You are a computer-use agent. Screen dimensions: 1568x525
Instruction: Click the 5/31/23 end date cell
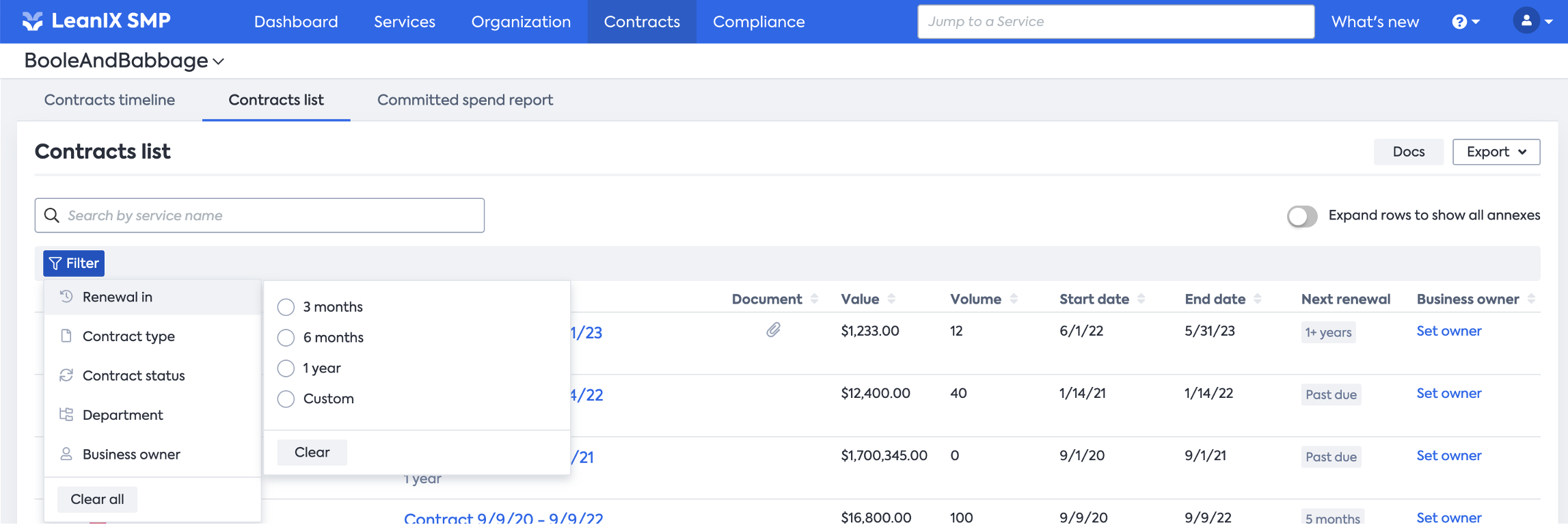pos(1210,331)
